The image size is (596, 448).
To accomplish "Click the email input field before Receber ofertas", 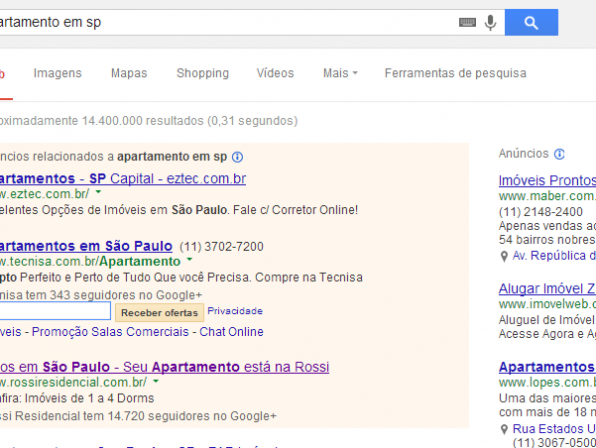I will [54, 311].
